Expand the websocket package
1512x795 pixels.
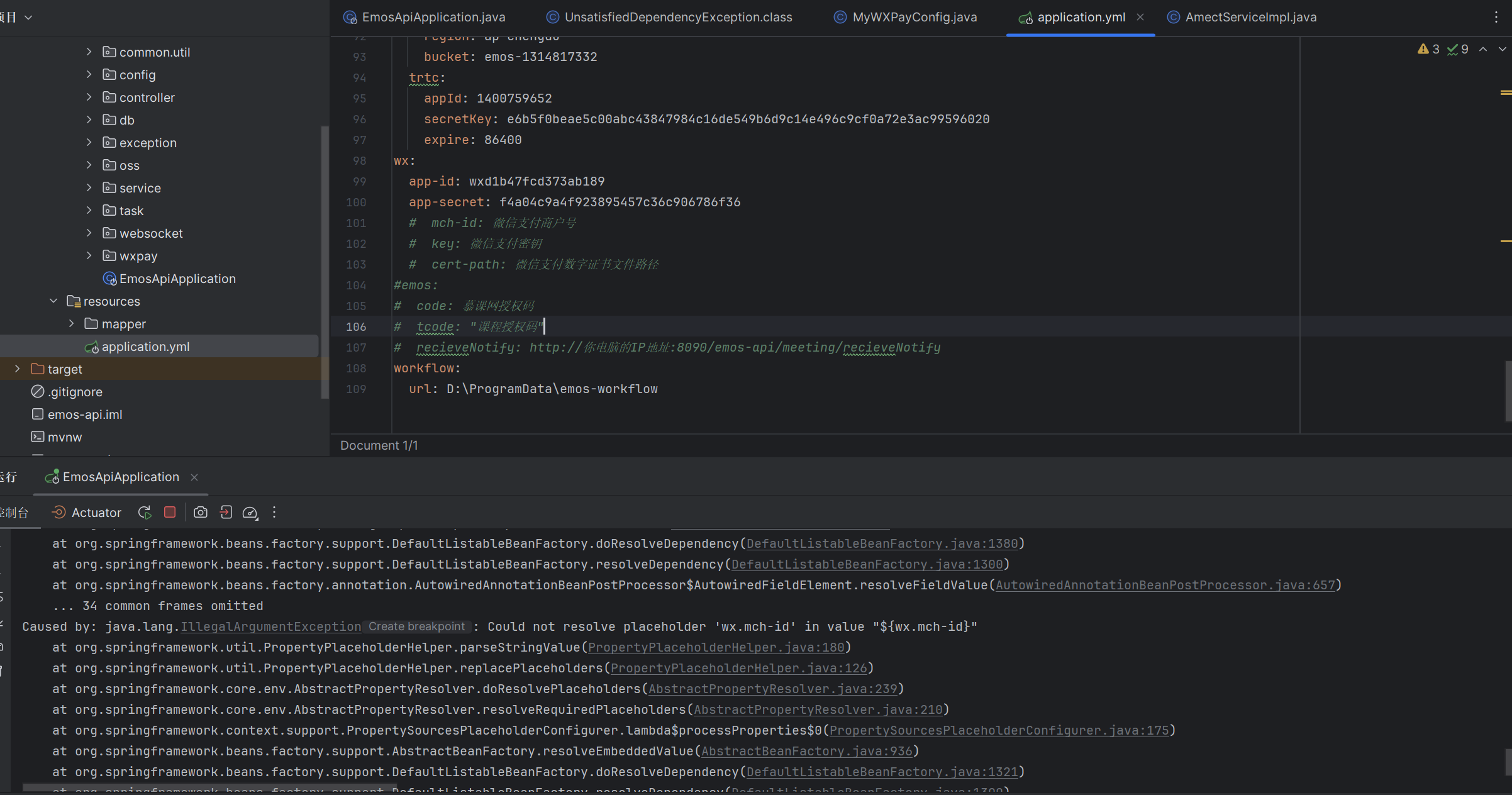[89, 233]
